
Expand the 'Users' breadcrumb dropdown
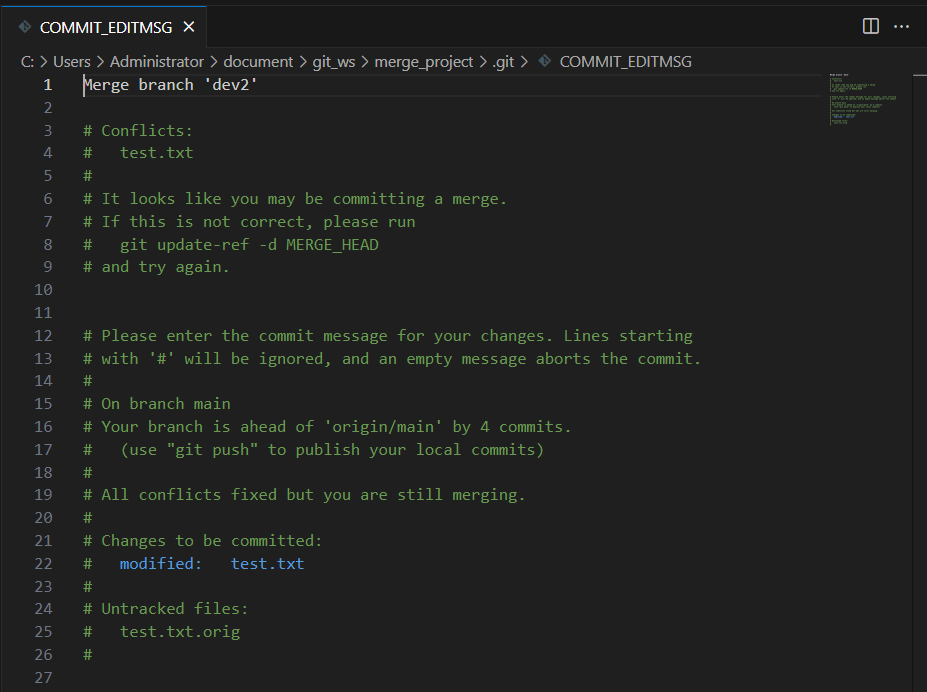click(x=71, y=62)
